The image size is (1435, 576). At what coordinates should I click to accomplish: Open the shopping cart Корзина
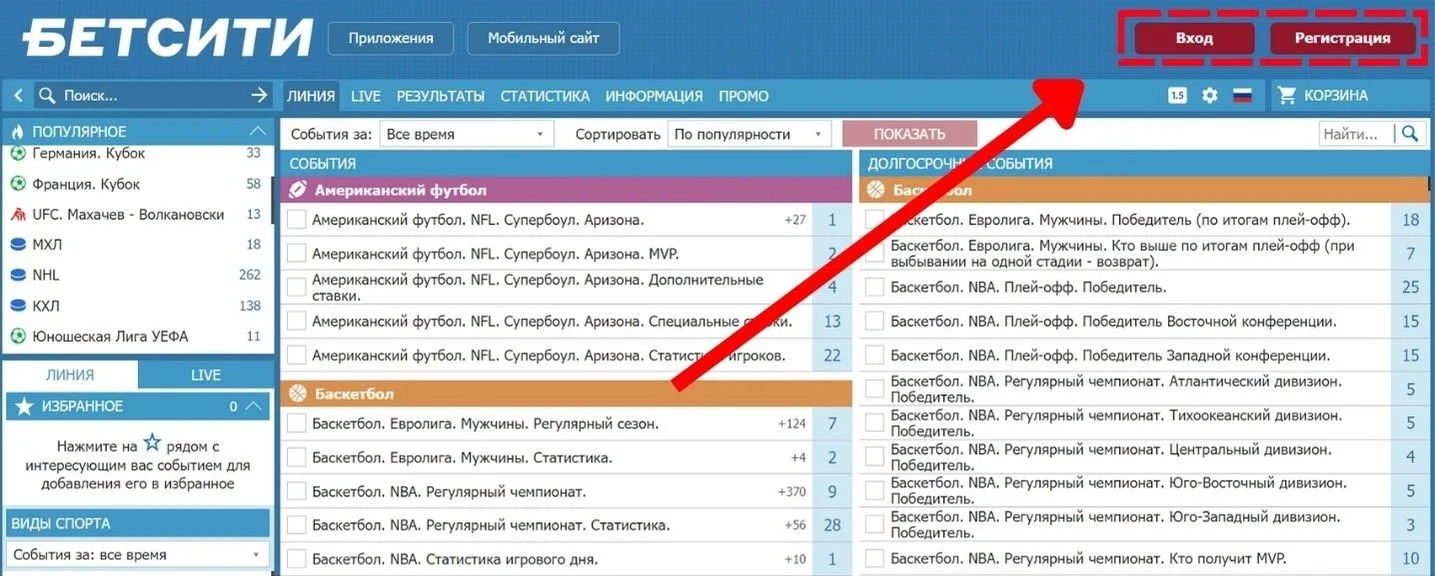pyautogui.click(x=1324, y=96)
